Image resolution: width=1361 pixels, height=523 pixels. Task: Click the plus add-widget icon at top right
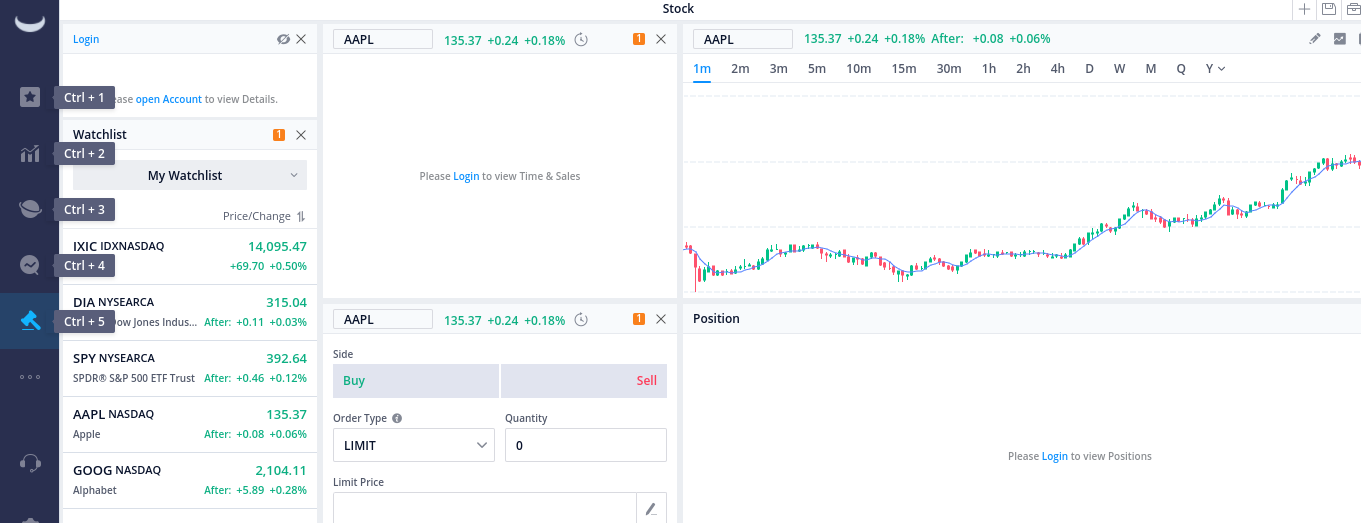coord(1304,9)
